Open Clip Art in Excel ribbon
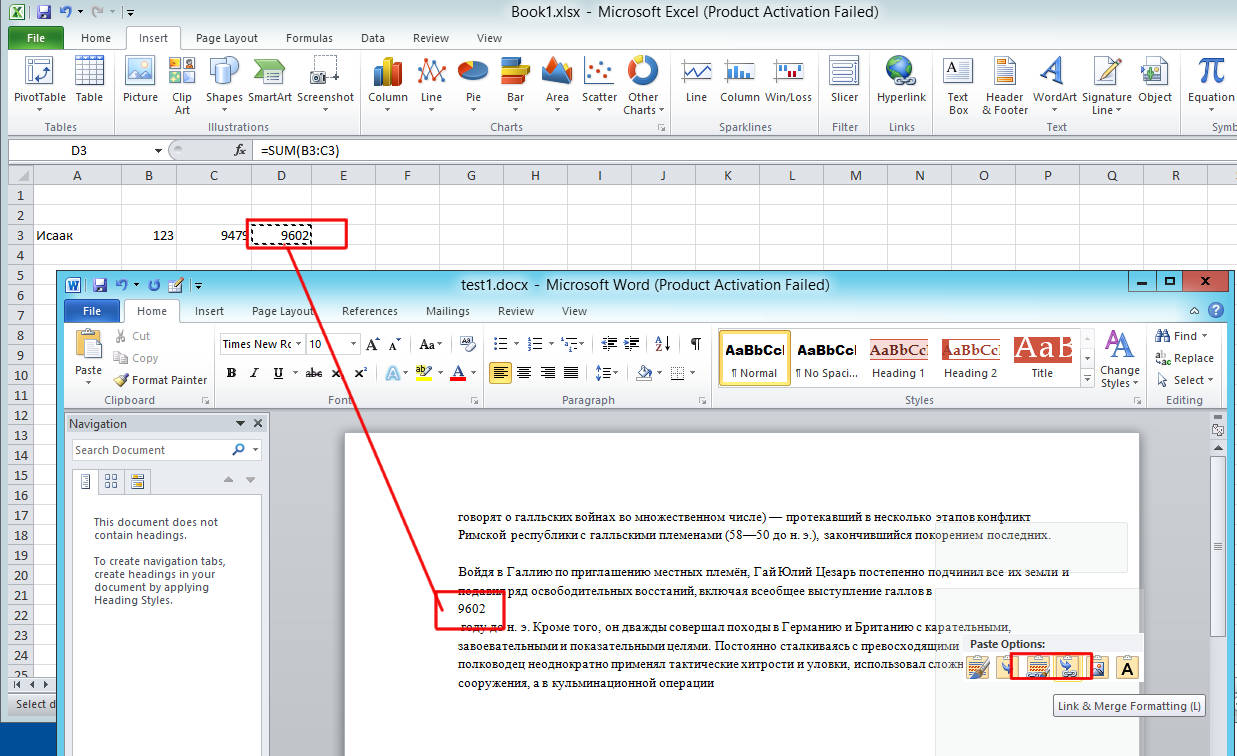 [182, 85]
